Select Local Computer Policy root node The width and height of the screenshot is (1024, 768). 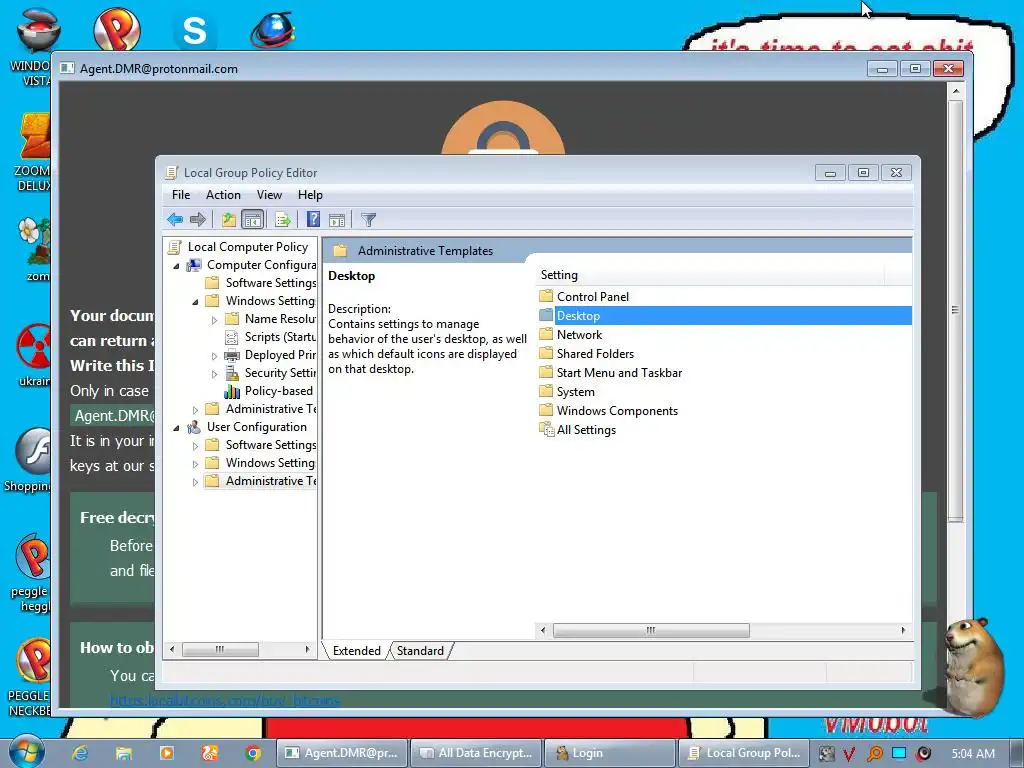(248, 247)
